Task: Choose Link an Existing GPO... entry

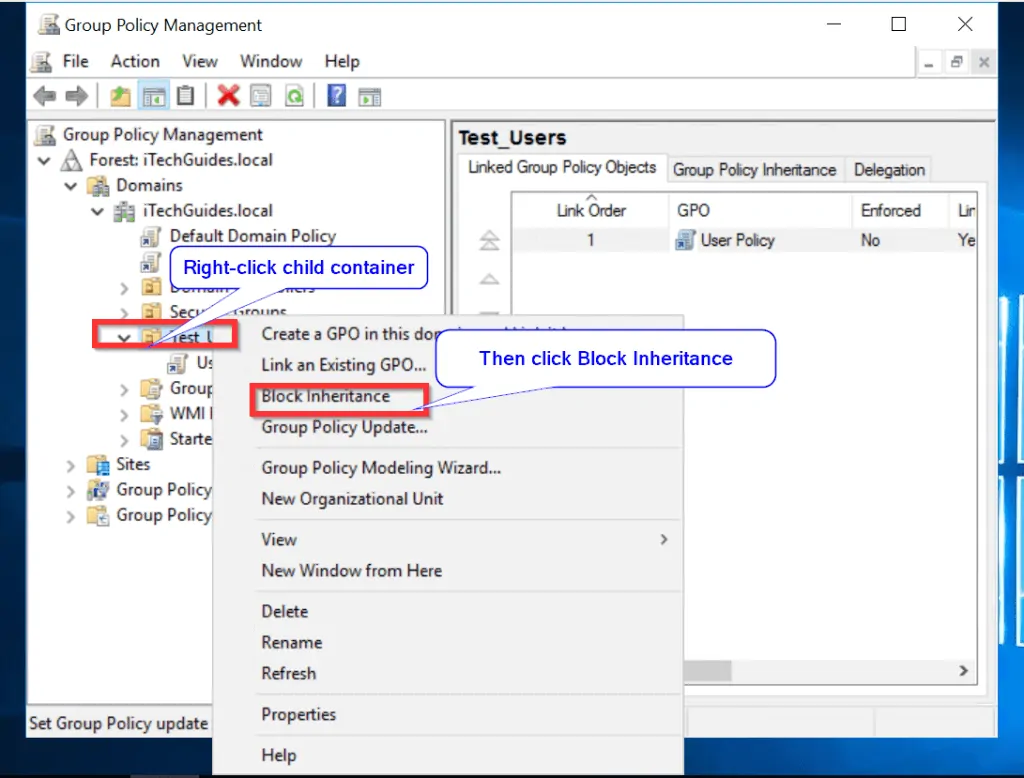Action: [x=344, y=365]
